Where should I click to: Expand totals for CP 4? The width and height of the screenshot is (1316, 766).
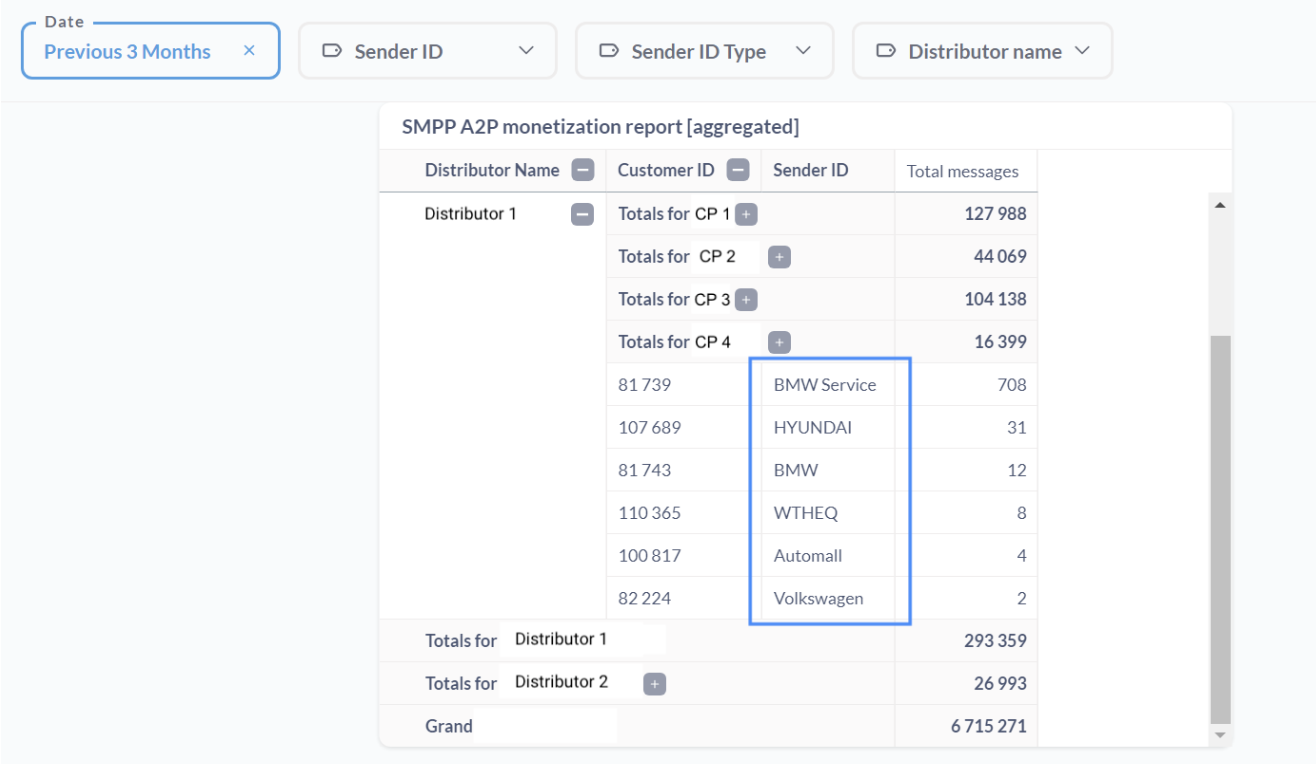click(x=779, y=342)
